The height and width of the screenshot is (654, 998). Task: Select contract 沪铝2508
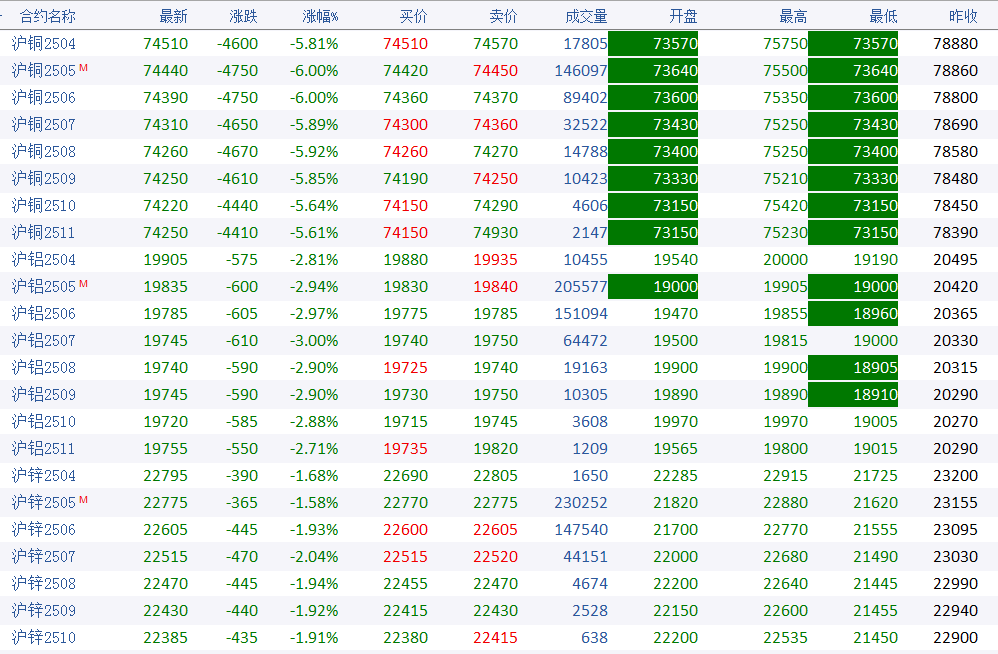tap(43, 368)
